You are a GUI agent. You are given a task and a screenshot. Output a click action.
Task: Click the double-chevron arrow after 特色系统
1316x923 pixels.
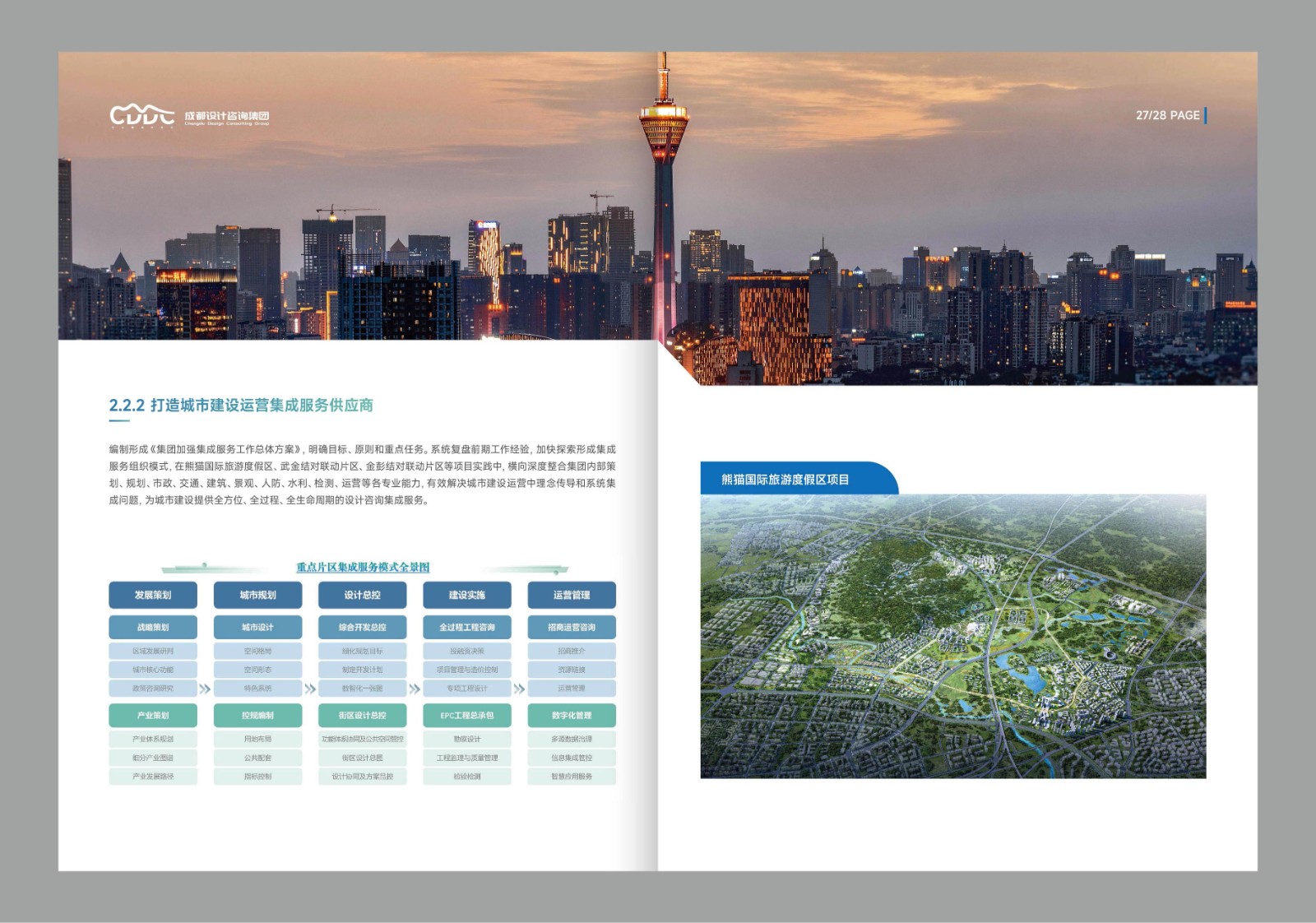pyautogui.click(x=310, y=689)
